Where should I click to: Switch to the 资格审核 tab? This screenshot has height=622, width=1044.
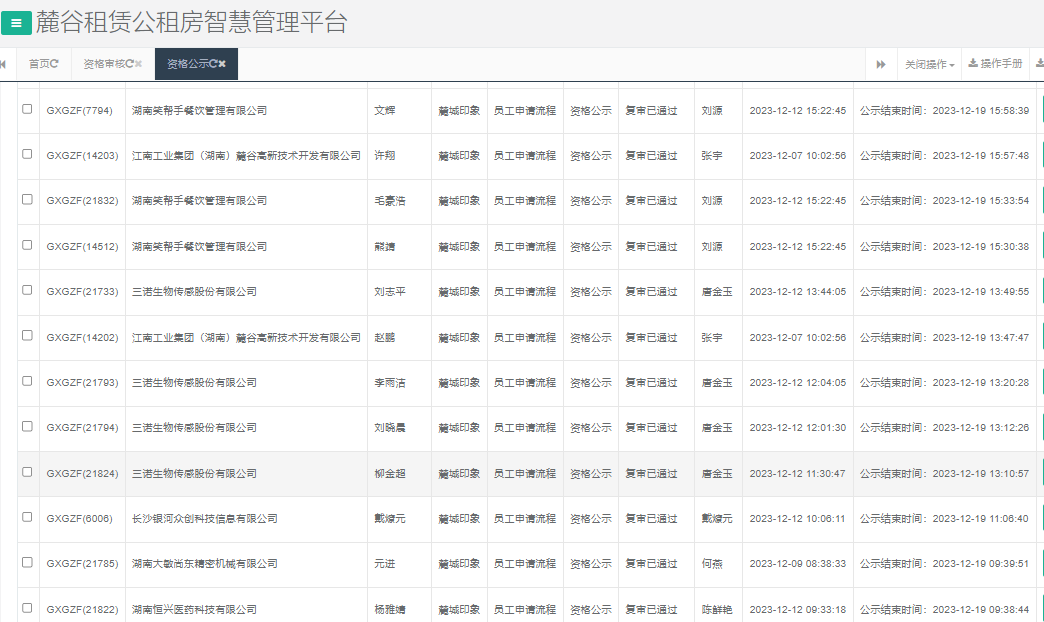click(113, 64)
